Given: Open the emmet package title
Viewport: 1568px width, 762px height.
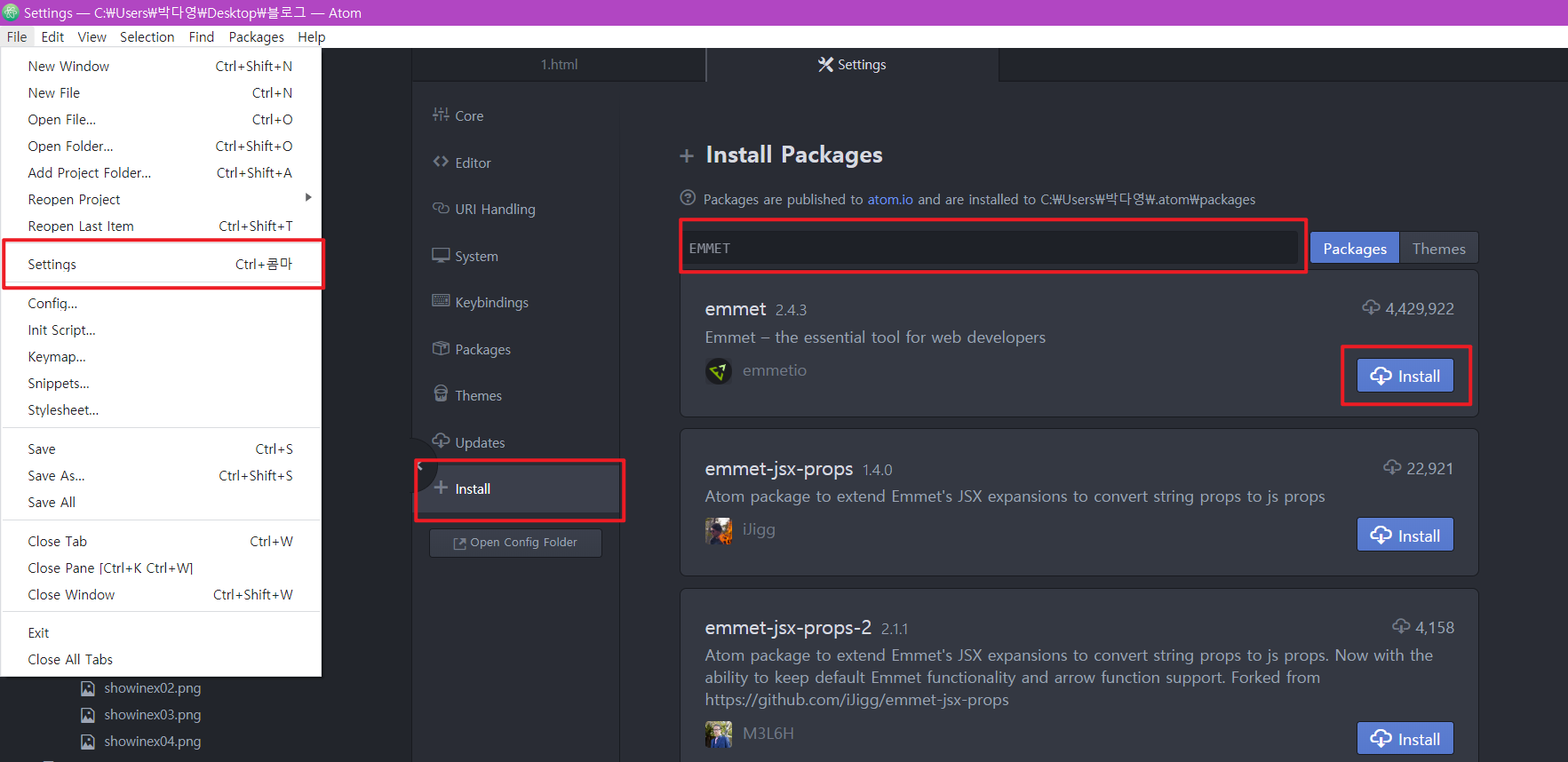Looking at the screenshot, I should tap(736, 309).
